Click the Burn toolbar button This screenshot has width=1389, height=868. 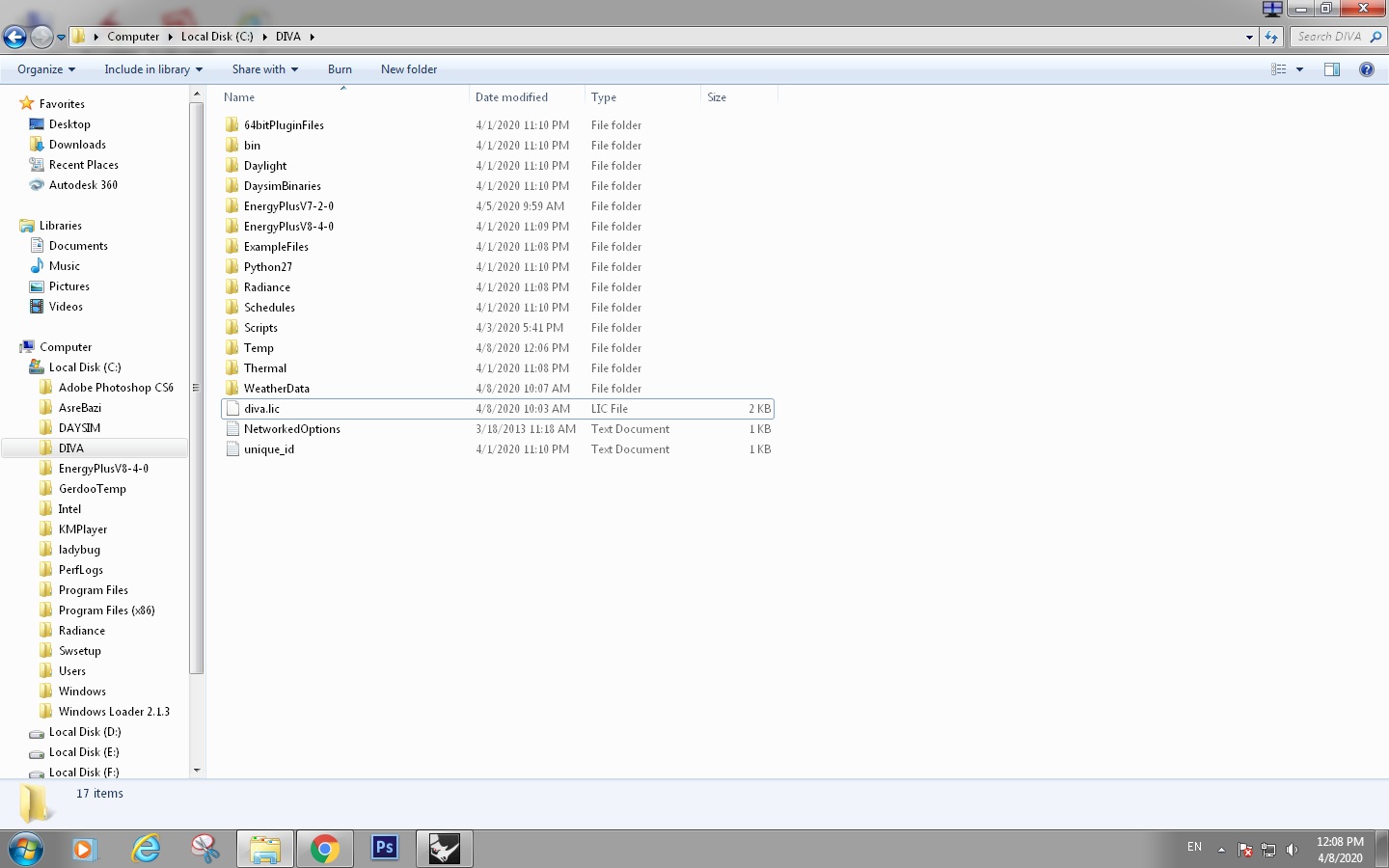pyautogui.click(x=340, y=69)
